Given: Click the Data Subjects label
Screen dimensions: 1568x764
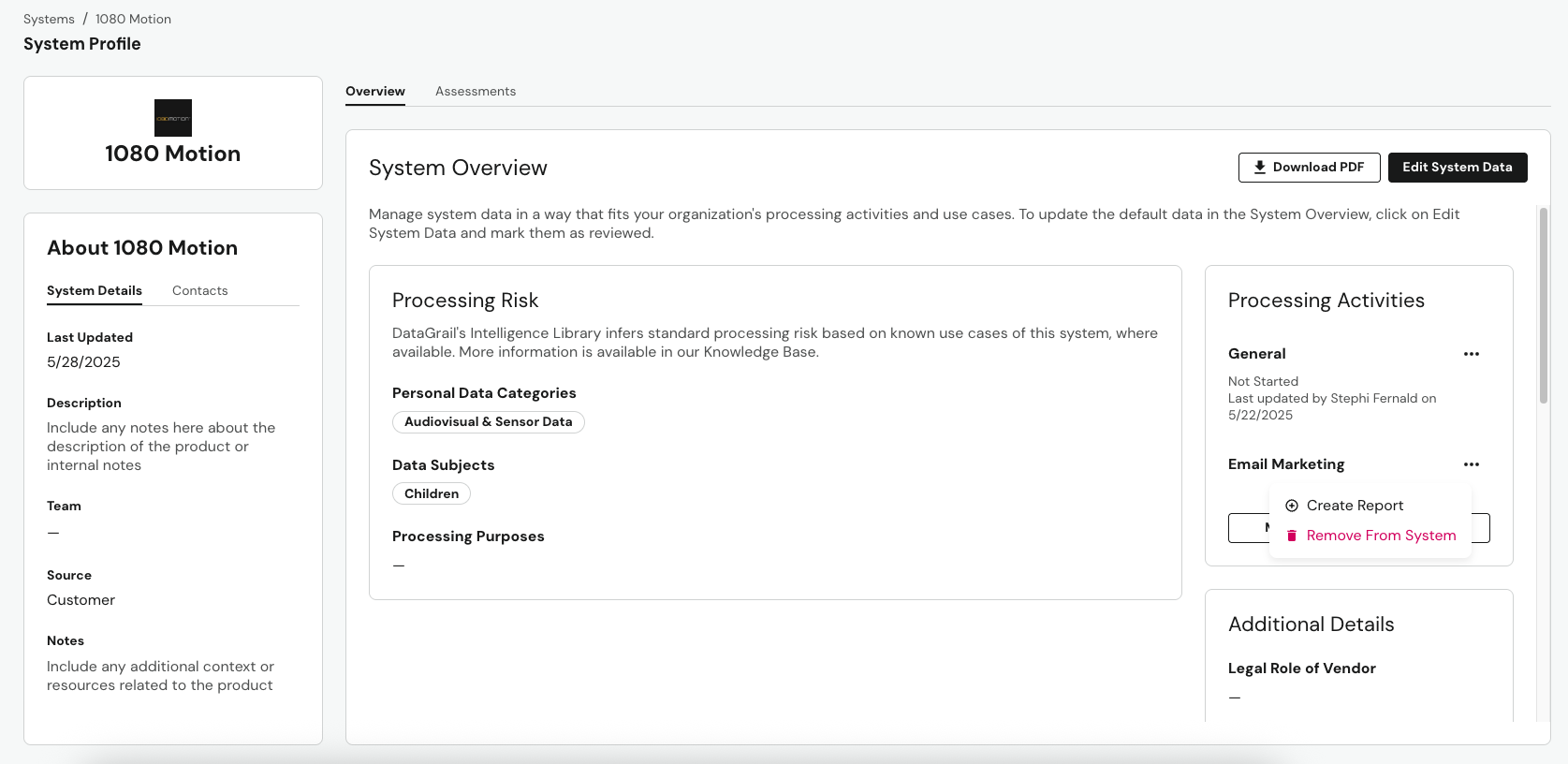Looking at the screenshot, I should [x=444, y=465].
